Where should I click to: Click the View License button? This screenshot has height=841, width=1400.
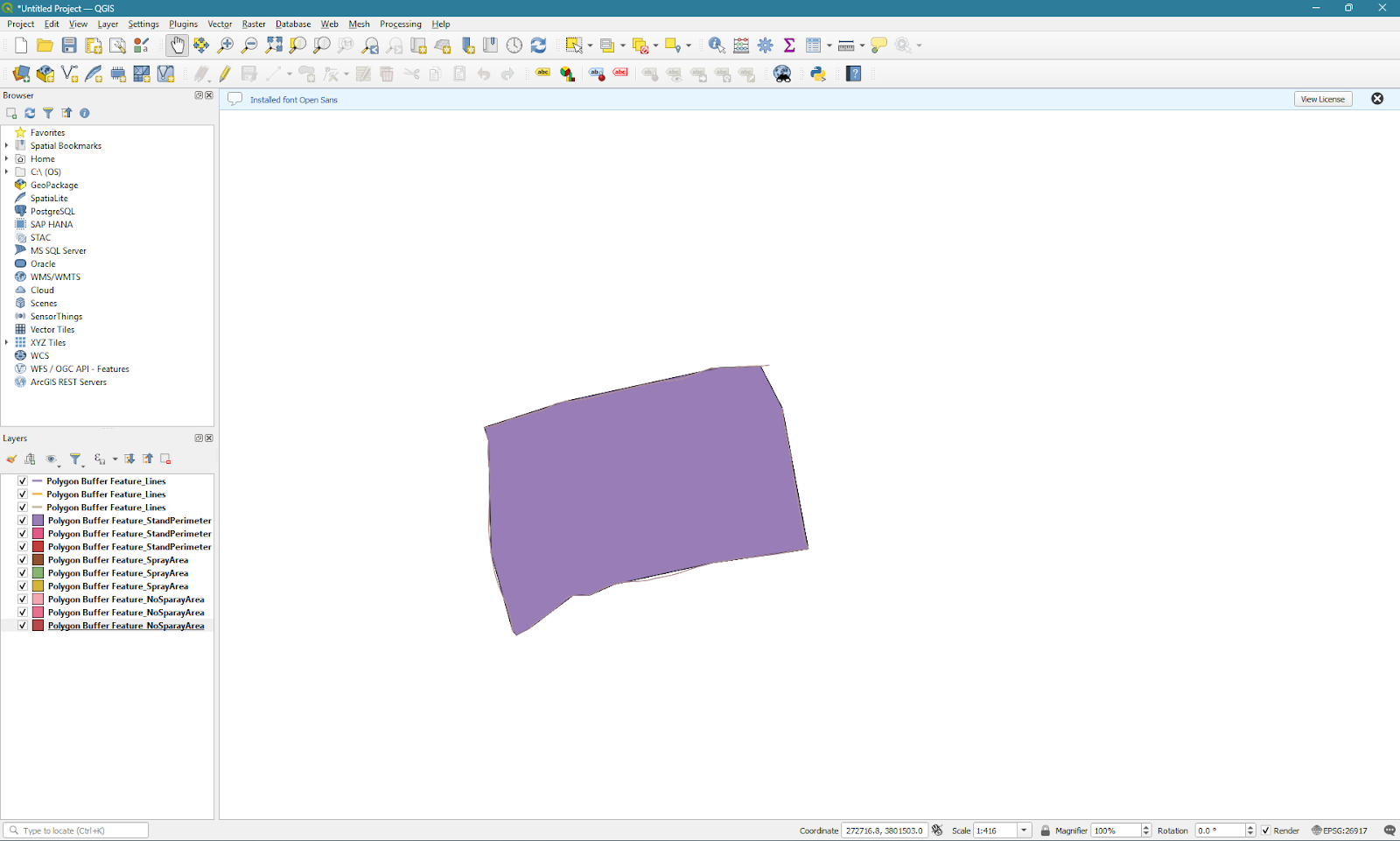pos(1323,99)
